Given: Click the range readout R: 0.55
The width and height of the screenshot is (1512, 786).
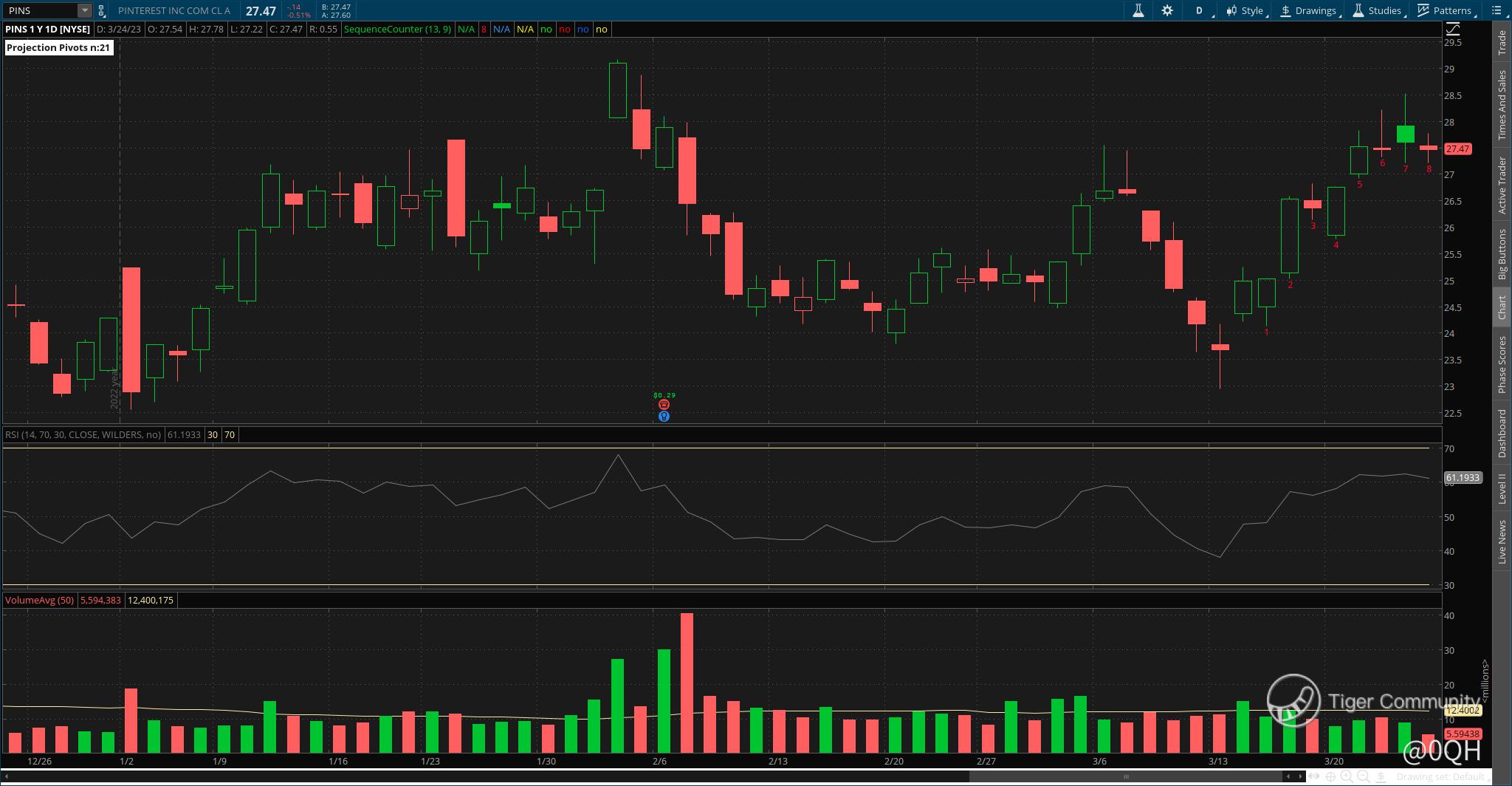Looking at the screenshot, I should click(x=323, y=29).
